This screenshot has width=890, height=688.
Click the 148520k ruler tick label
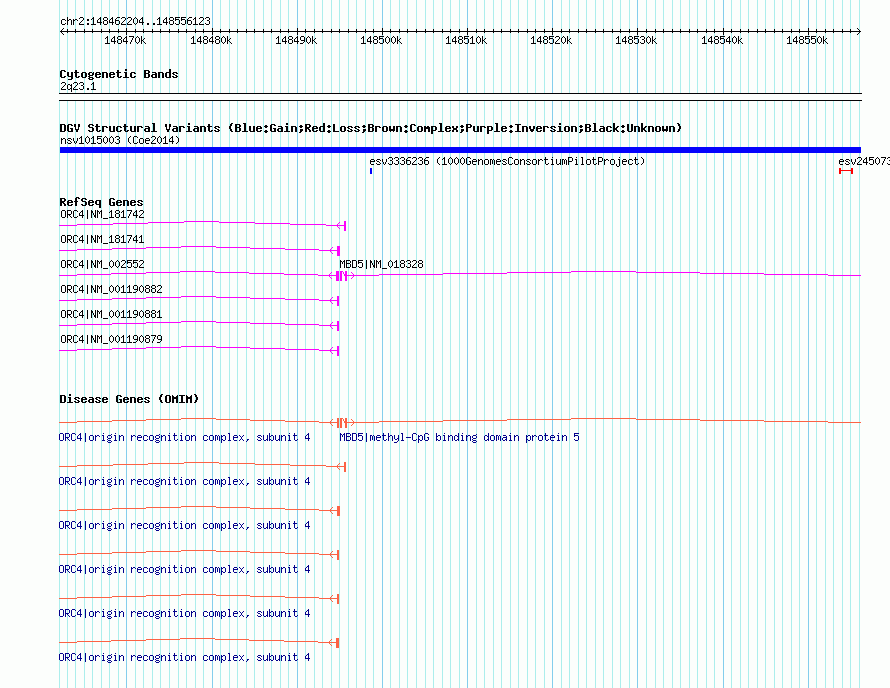(551, 40)
